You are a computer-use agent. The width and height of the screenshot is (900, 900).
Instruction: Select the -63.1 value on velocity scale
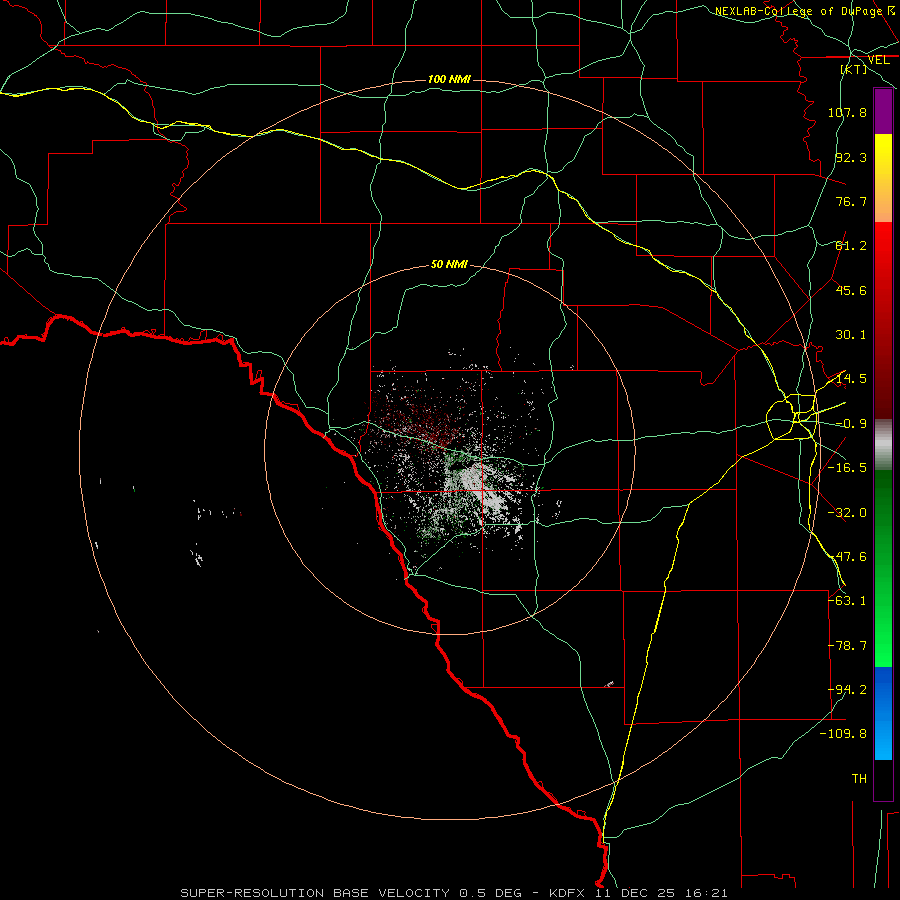coord(847,601)
